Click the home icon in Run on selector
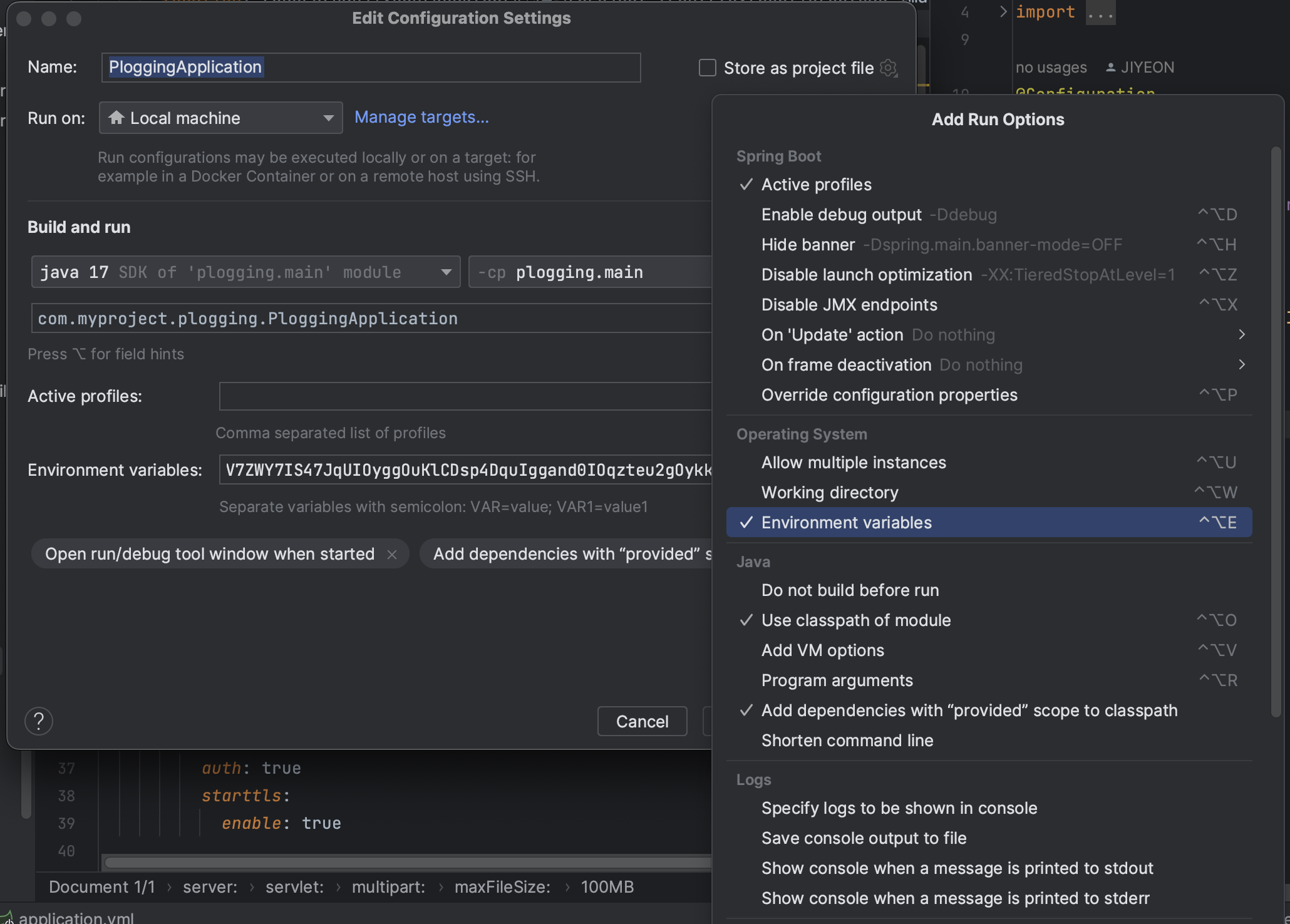This screenshot has width=1290, height=924. point(116,118)
